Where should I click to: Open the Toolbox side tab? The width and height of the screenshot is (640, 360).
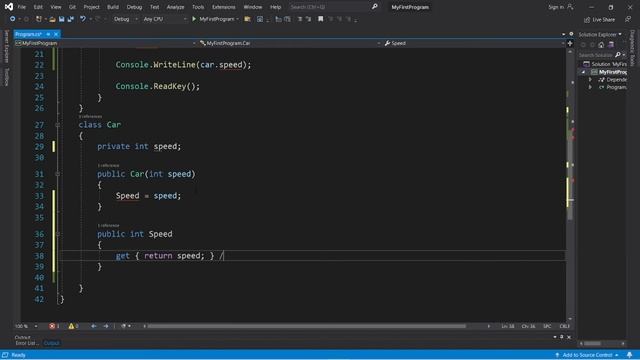click(7, 77)
